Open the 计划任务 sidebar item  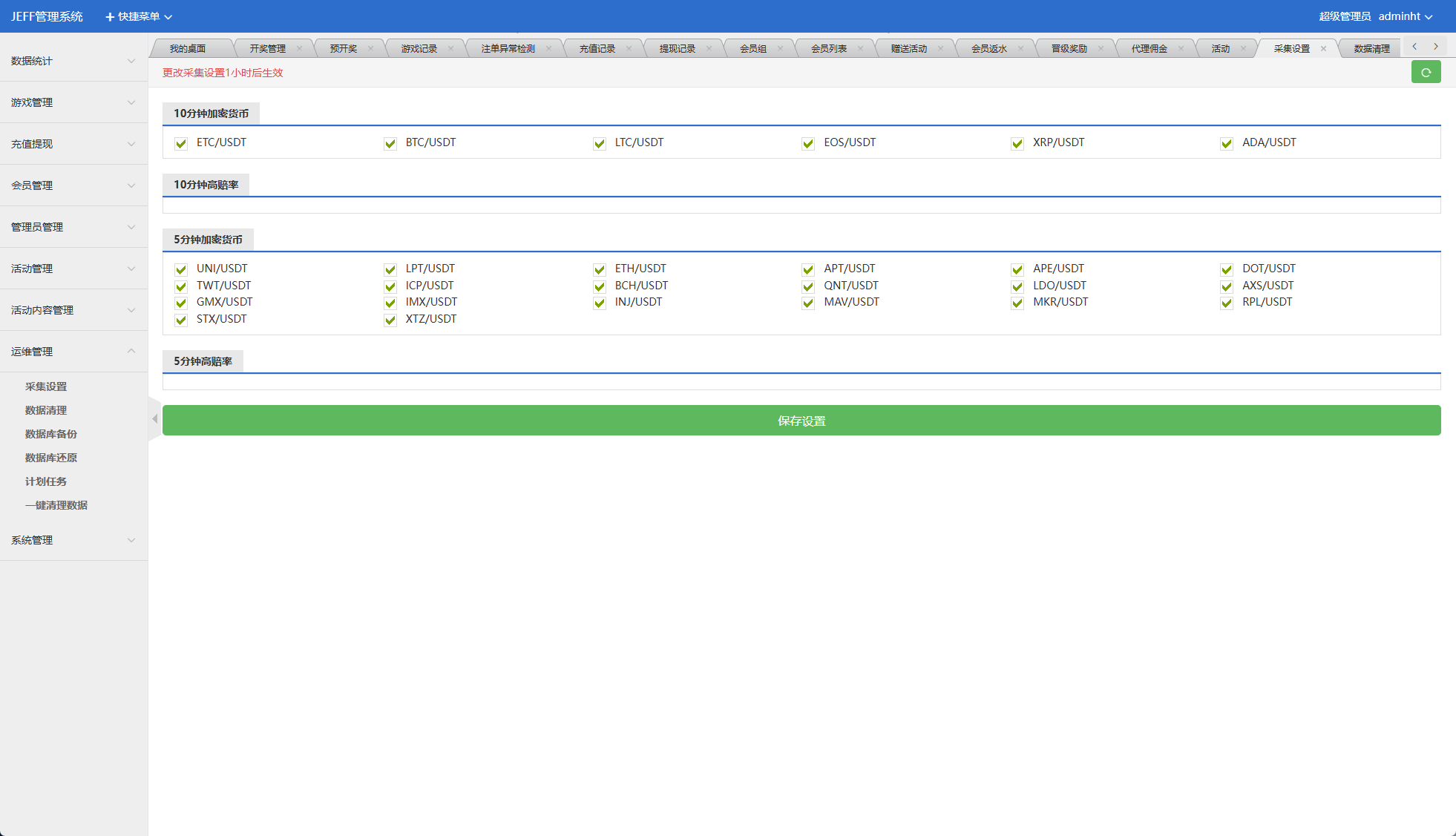46,481
